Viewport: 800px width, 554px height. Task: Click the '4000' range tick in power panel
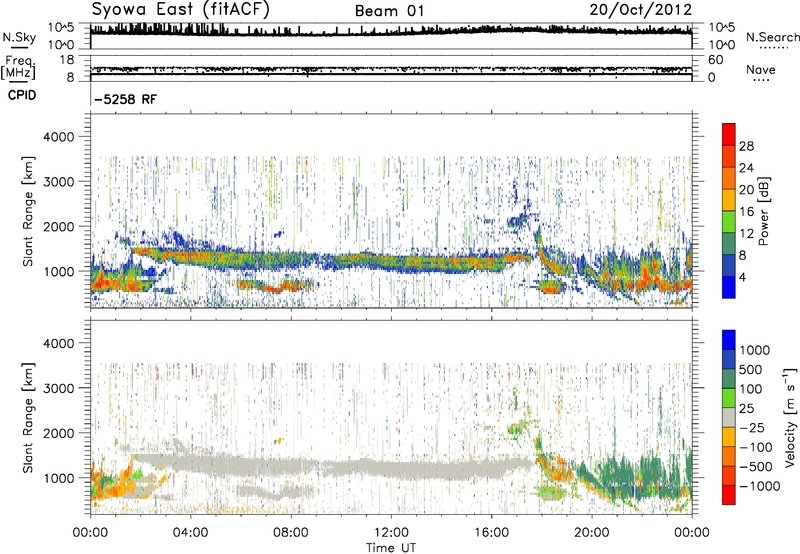[x=59, y=137]
